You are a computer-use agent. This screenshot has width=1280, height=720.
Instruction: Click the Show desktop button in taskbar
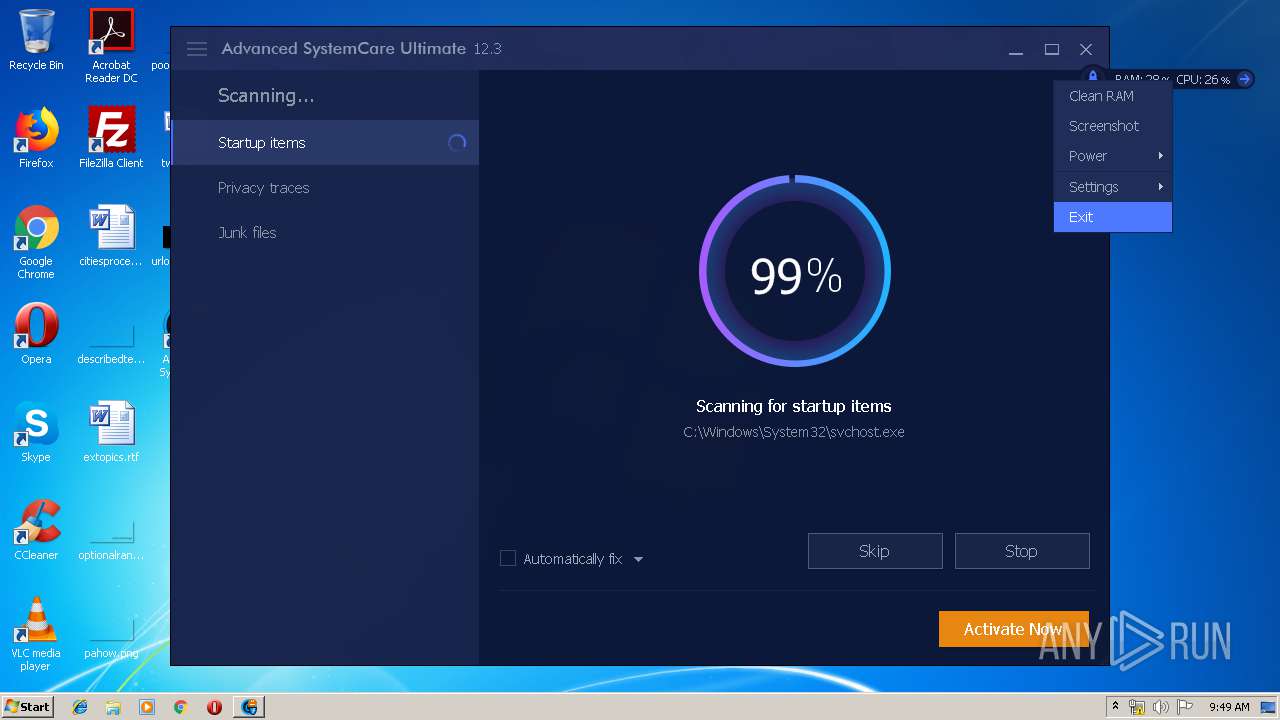point(1269,707)
